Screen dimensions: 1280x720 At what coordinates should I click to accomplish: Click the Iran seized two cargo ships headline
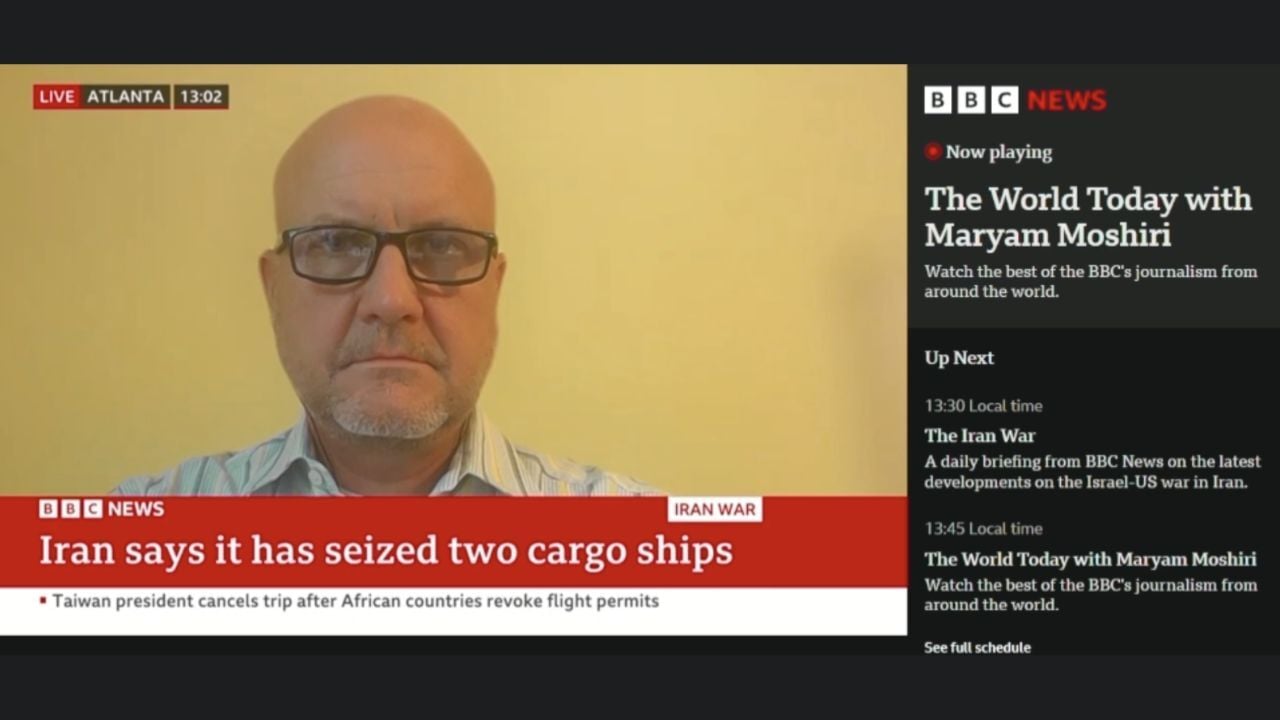click(x=386, y=551)
